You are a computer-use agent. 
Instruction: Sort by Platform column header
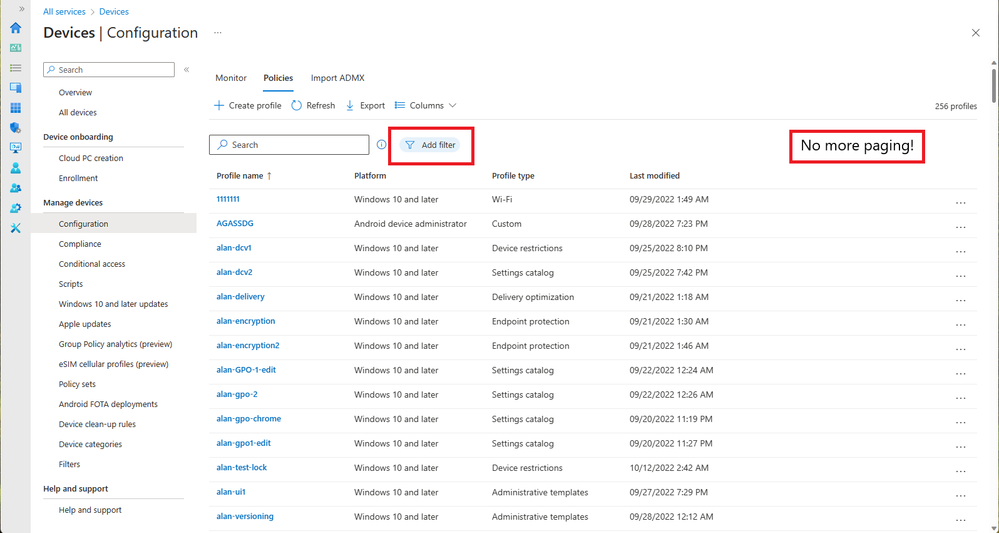[x=370, y=176]
